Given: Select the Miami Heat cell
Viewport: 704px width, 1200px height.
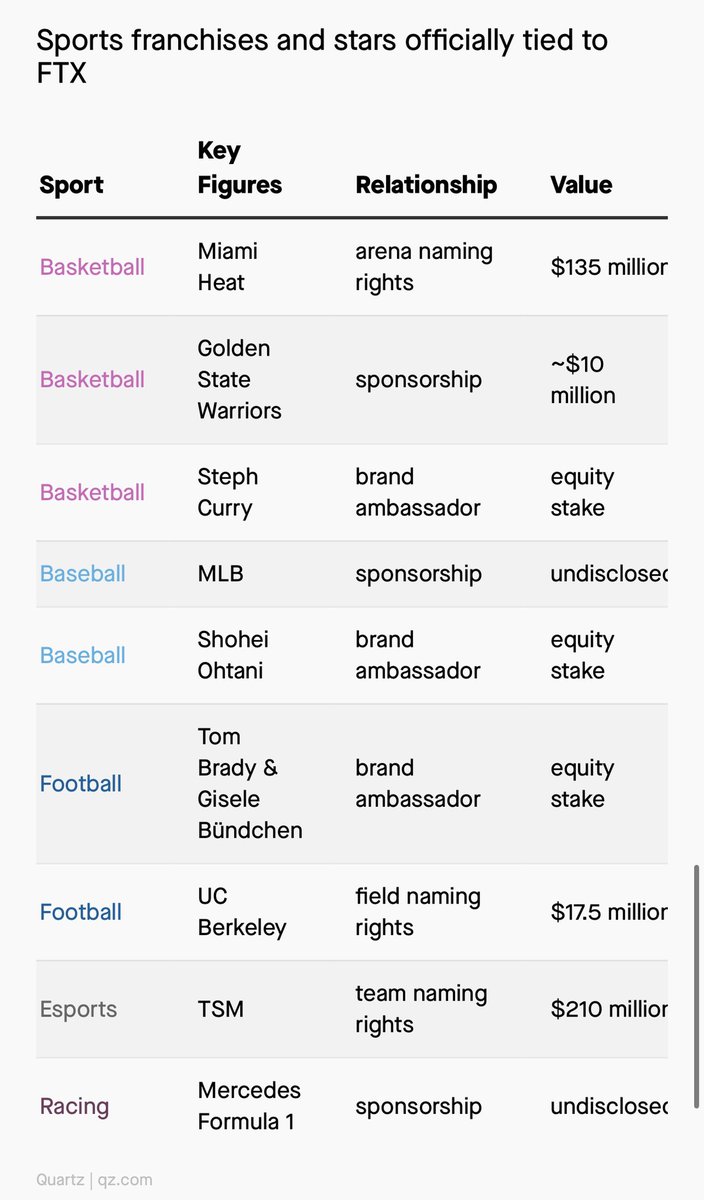Looking at the screenshot, I should click(228, 267).
